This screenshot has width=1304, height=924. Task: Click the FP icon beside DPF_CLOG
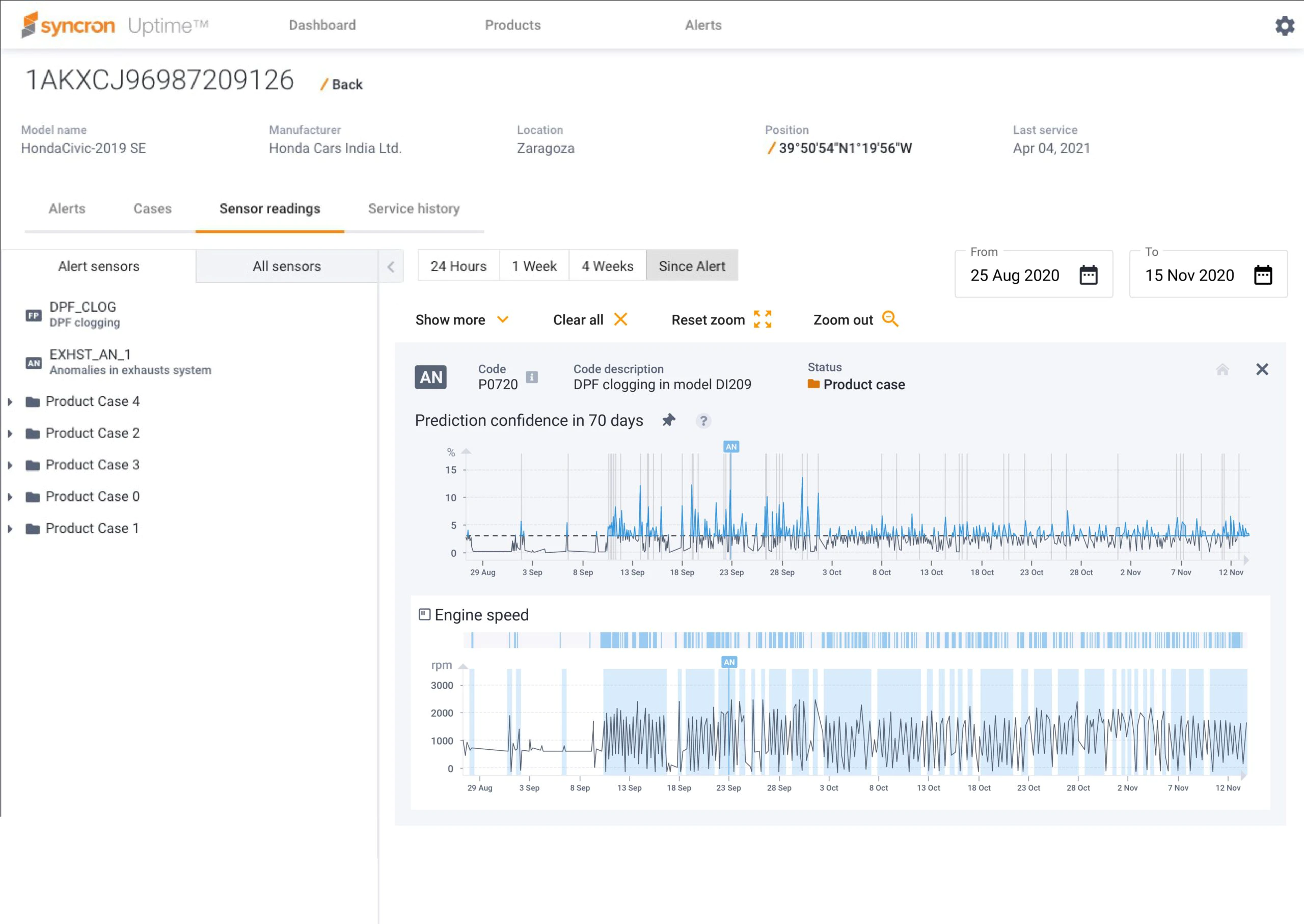pos(34,315)
